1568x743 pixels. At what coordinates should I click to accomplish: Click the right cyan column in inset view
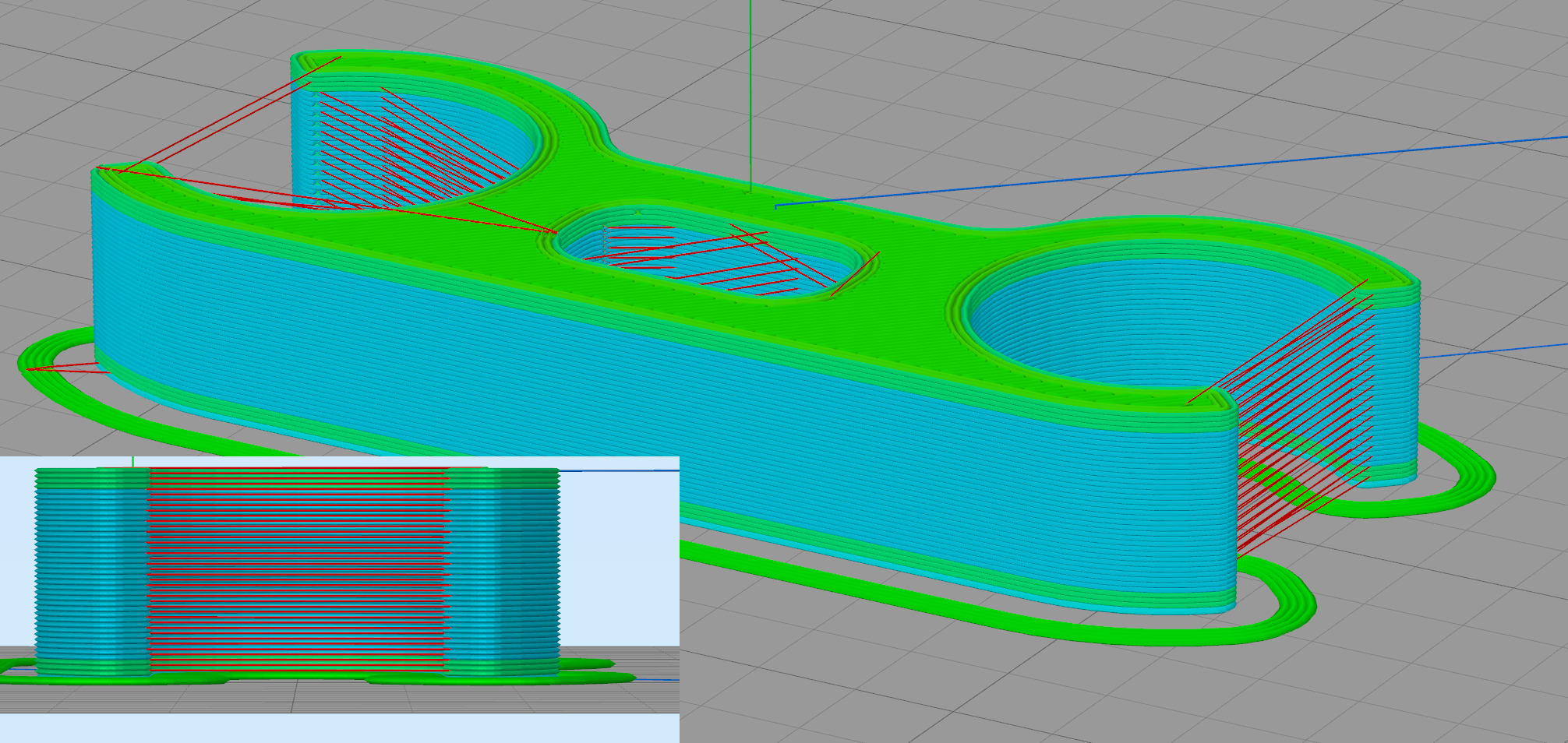pyautogui.click(x=503, y=561)
